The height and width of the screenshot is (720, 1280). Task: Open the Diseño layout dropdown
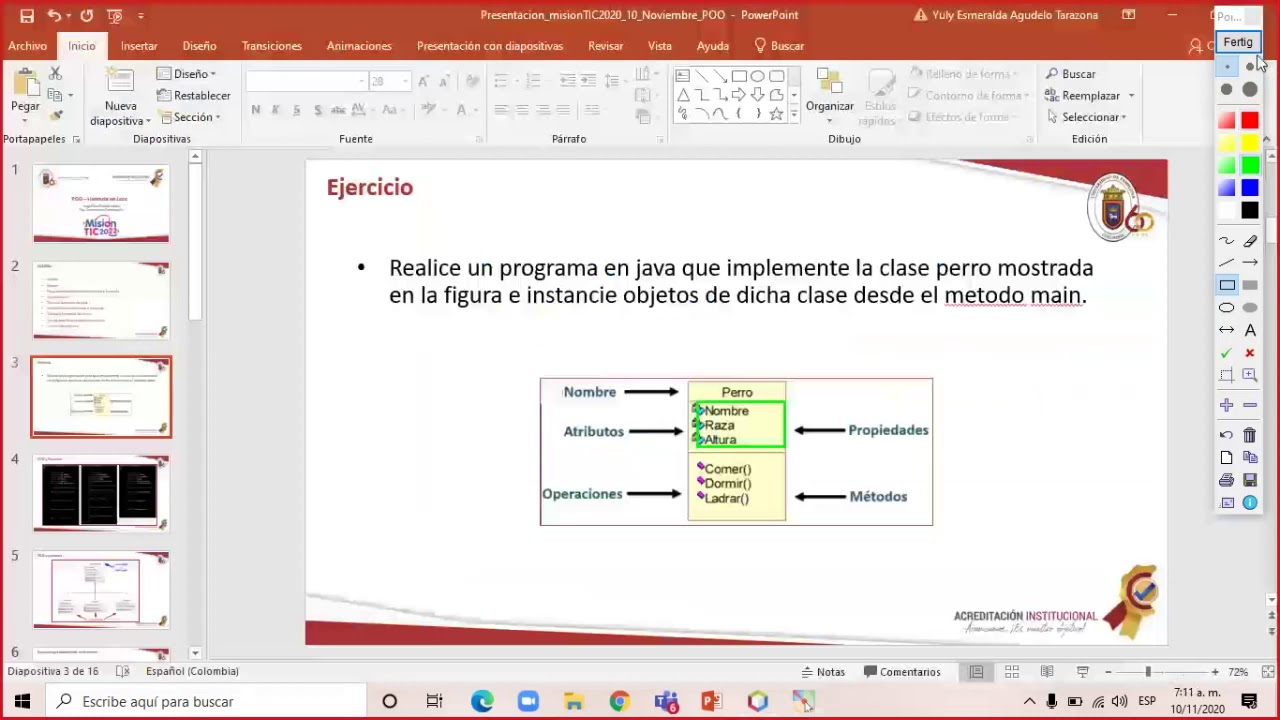187,74
